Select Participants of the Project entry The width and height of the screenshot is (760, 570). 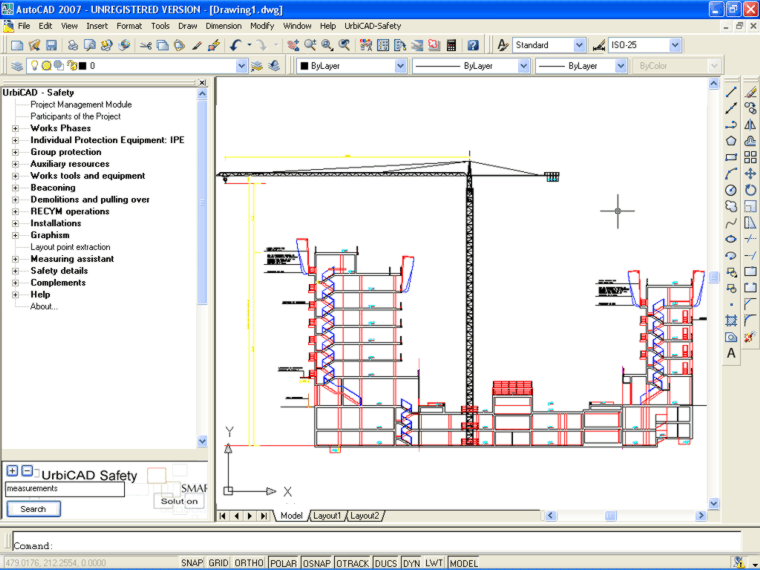[x=76, y=116]
